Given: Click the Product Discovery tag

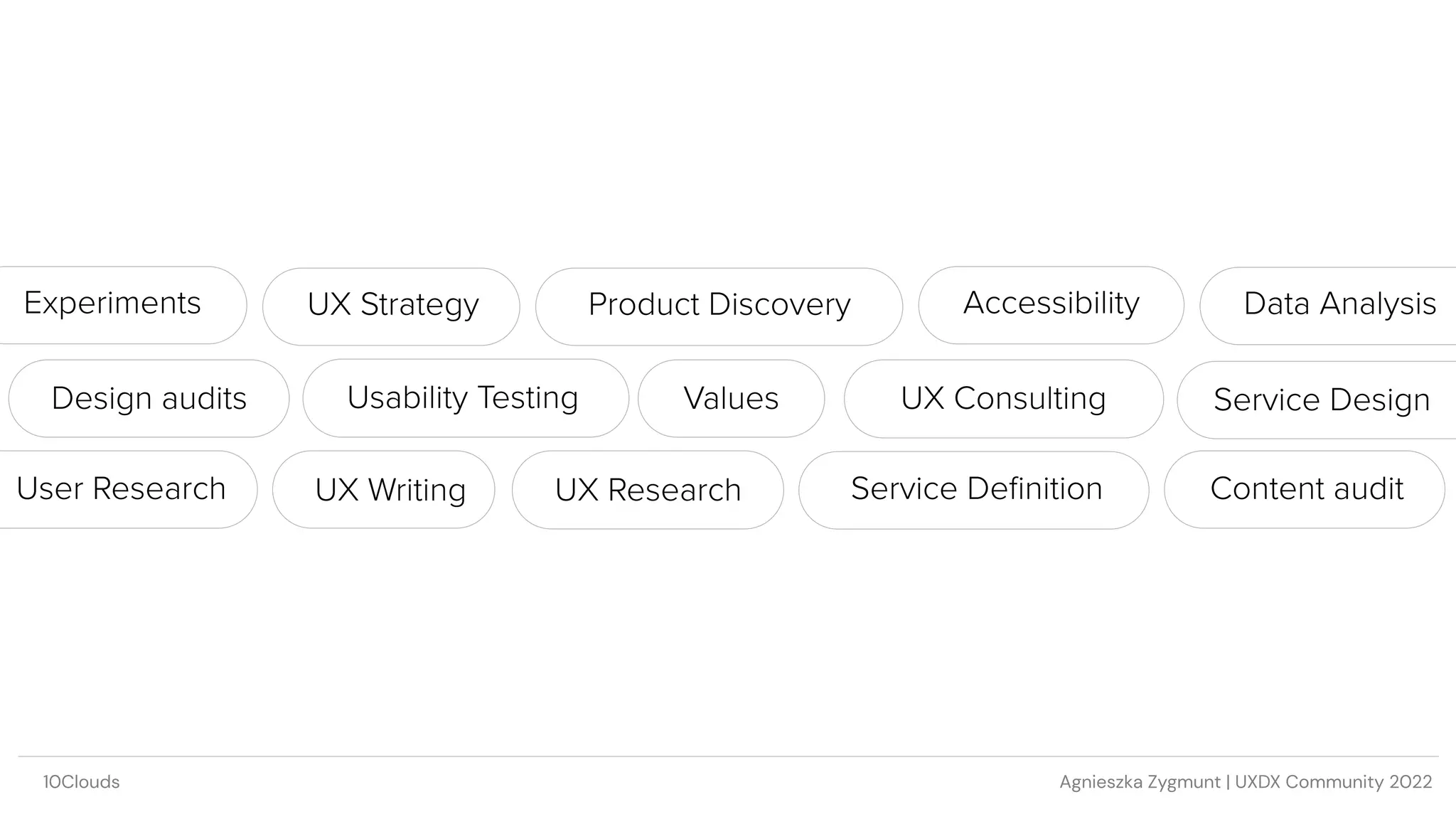Looking at the screenshot, I should 719,306.
